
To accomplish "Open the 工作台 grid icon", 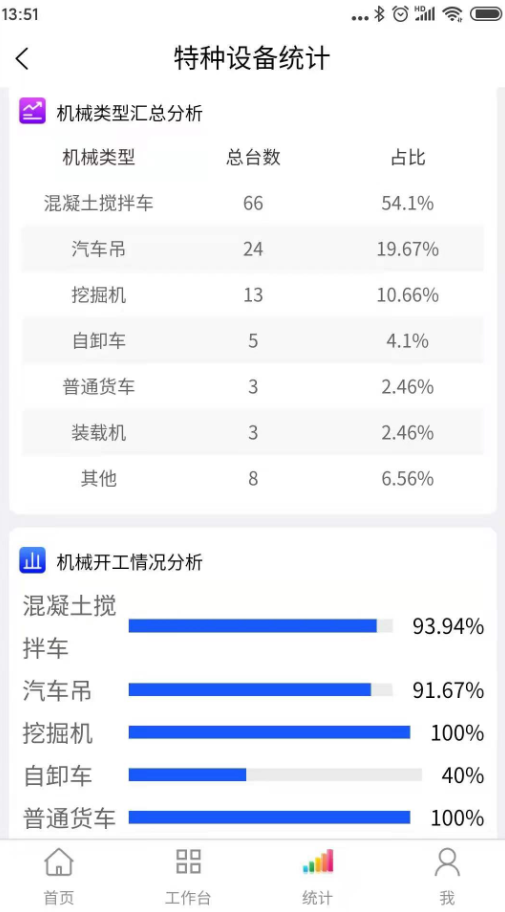I will pyautogui.click(x=188, y=861).
